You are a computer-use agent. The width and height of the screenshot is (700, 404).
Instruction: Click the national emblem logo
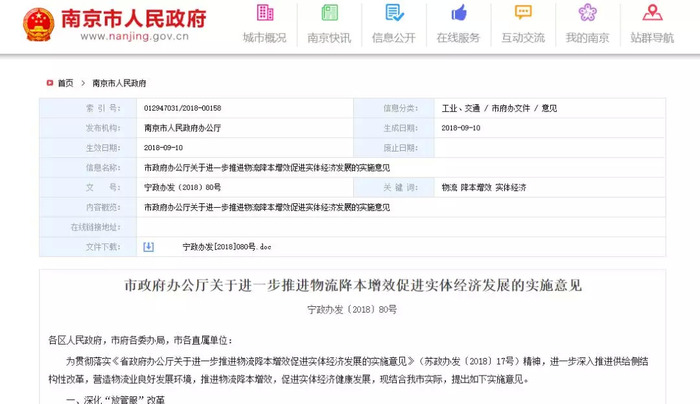click(x=39, y=25)
